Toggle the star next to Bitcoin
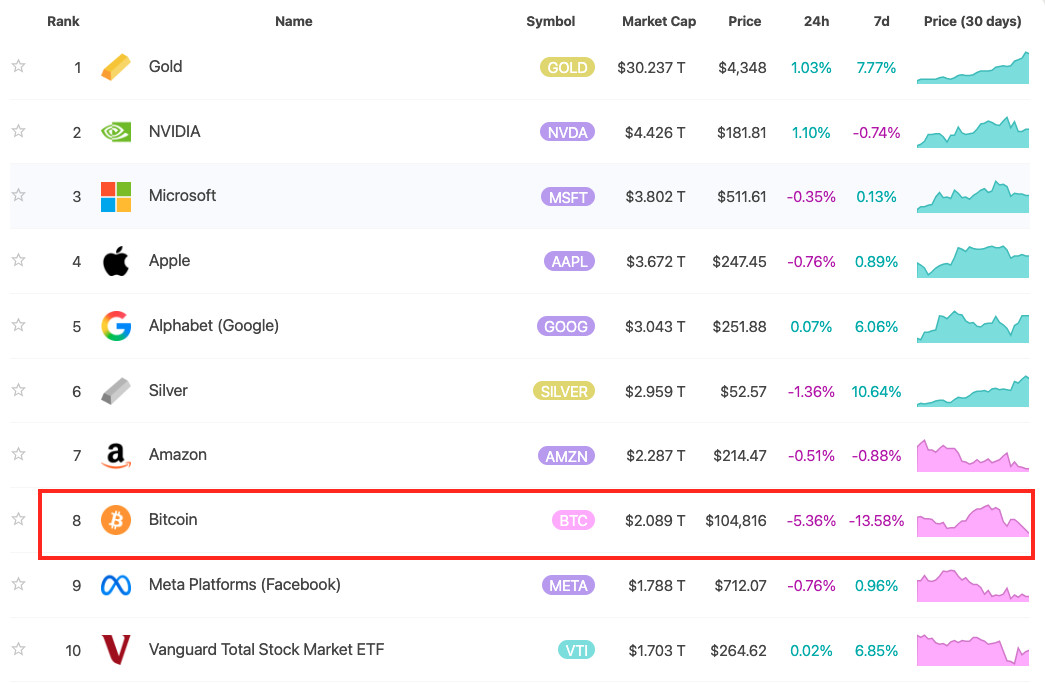Image resolution: width=1045 pixels, height=683 pixels. (x=18, y=520)
